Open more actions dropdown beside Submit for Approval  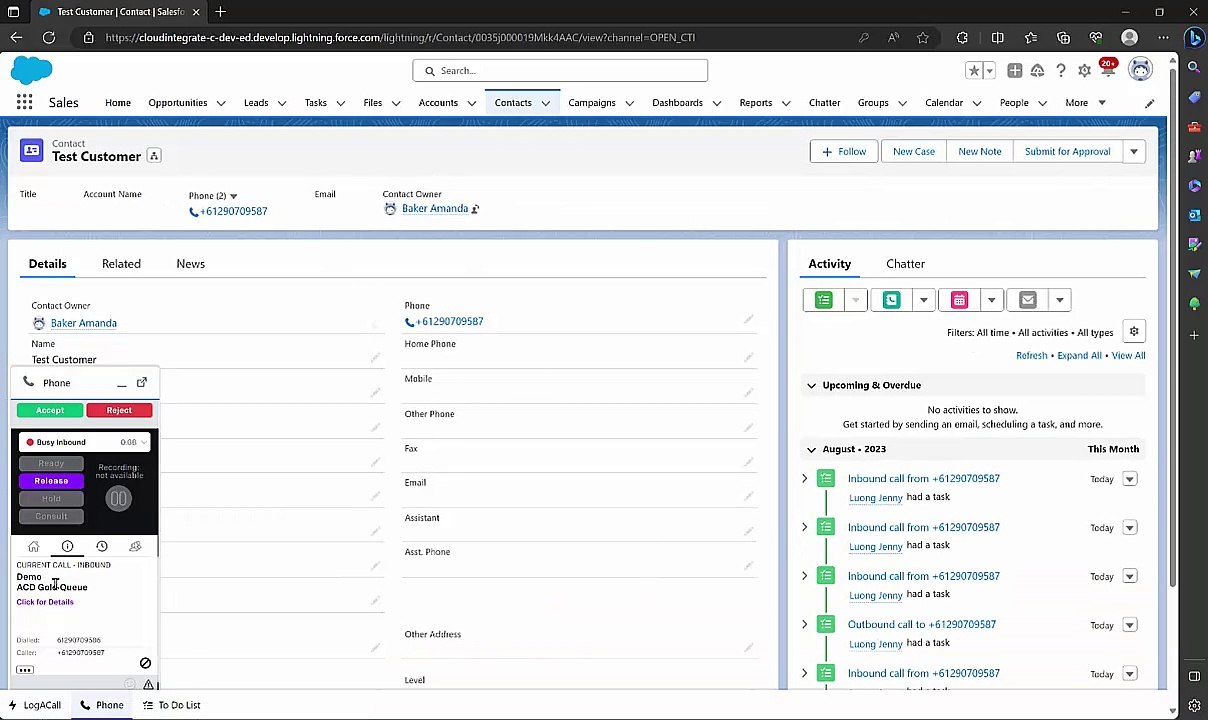[x=1133, y=152]
